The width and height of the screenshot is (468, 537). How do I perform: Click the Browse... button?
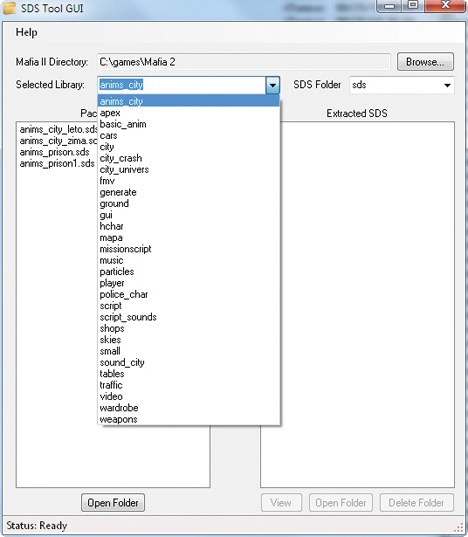(x=425, y=62)
